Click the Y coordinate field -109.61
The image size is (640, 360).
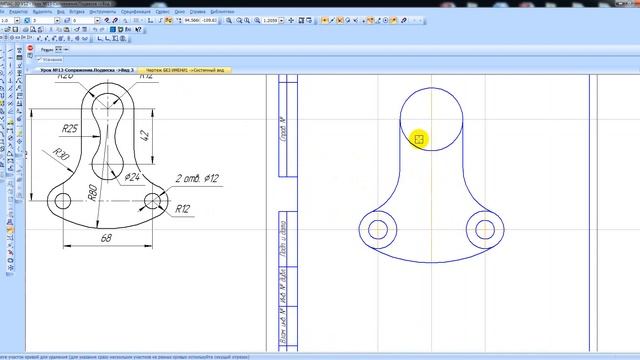pos(209,20)
